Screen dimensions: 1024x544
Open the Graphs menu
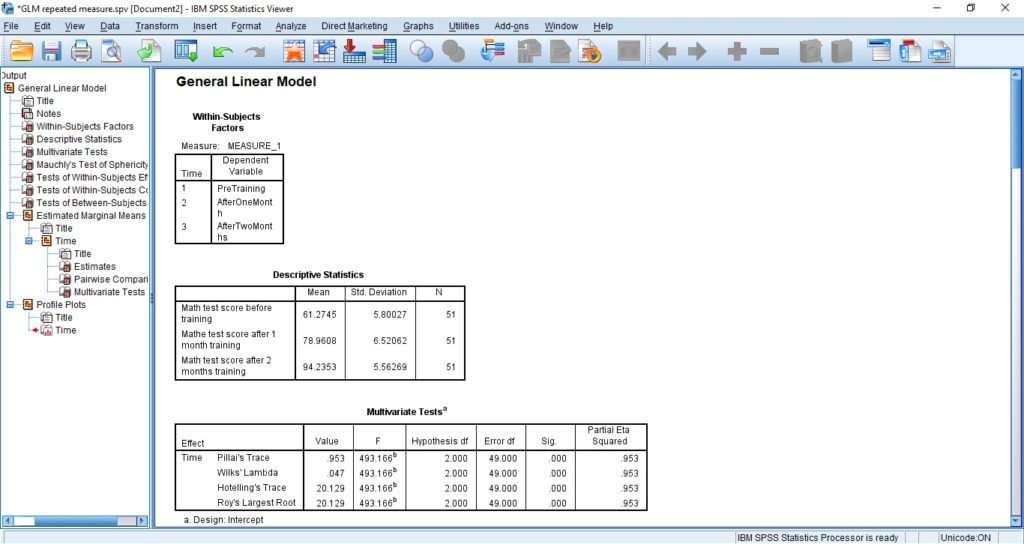418,26
